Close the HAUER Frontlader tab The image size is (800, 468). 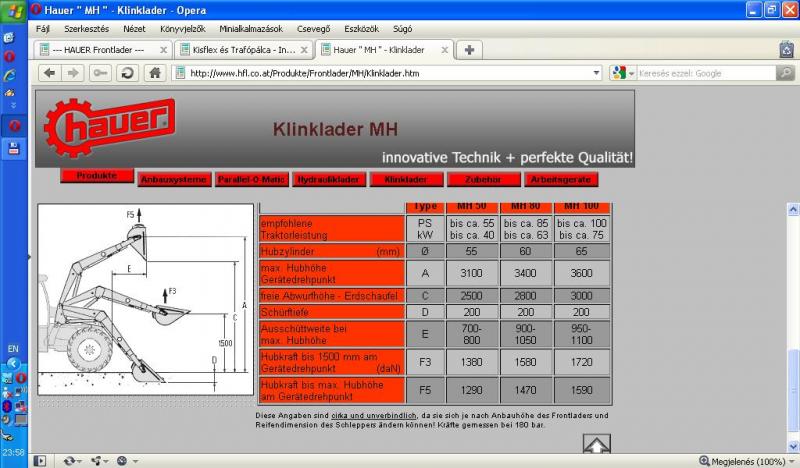(163, 50)
